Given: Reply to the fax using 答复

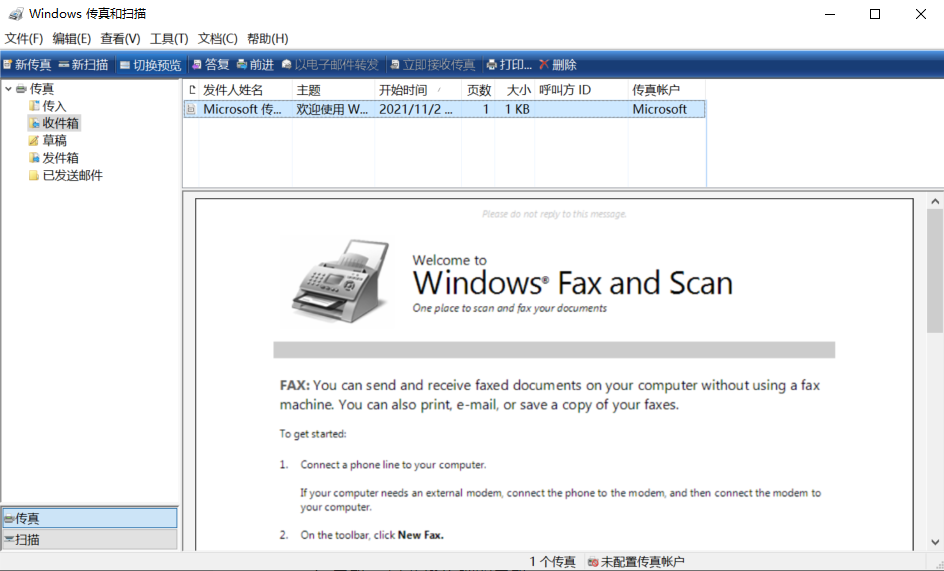Looking at the screenshot, I should pyautogui.click(x=211, y=64).
